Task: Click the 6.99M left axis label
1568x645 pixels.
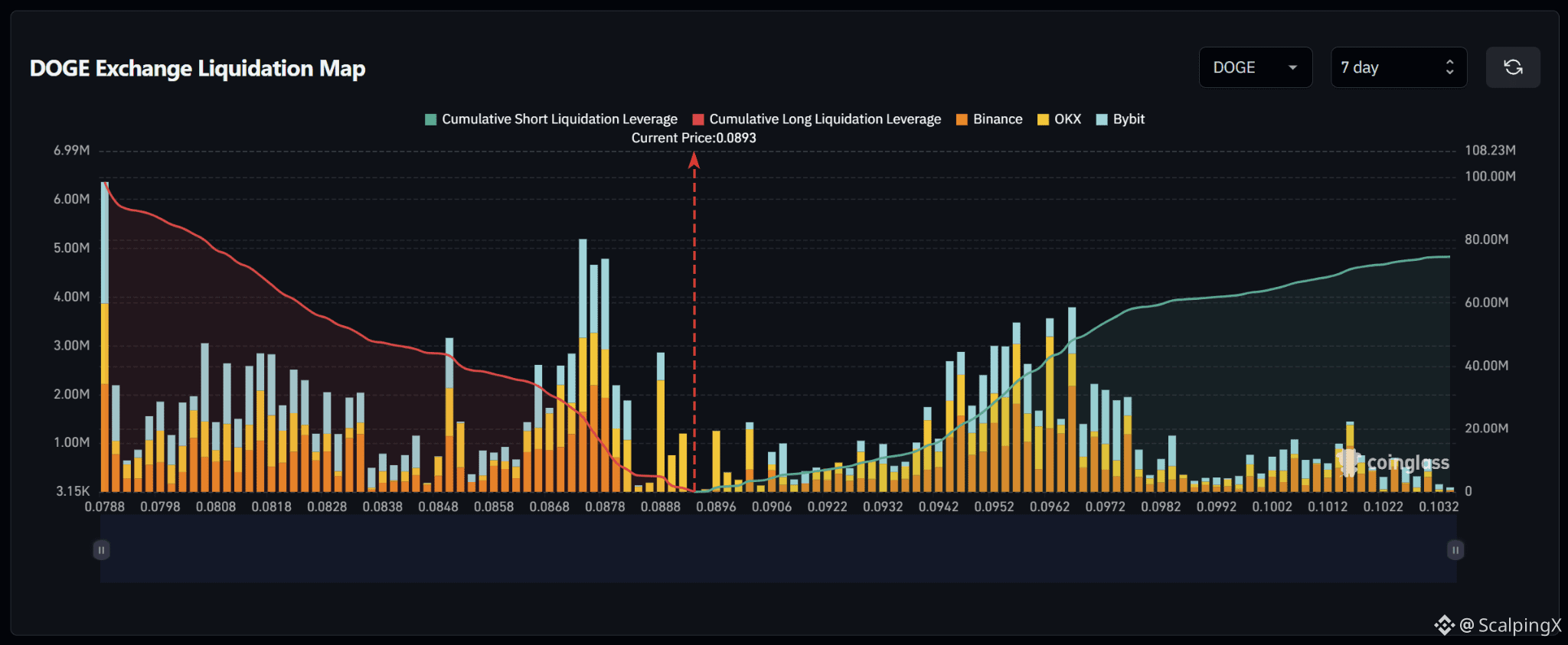Action: tap(72, 151)
